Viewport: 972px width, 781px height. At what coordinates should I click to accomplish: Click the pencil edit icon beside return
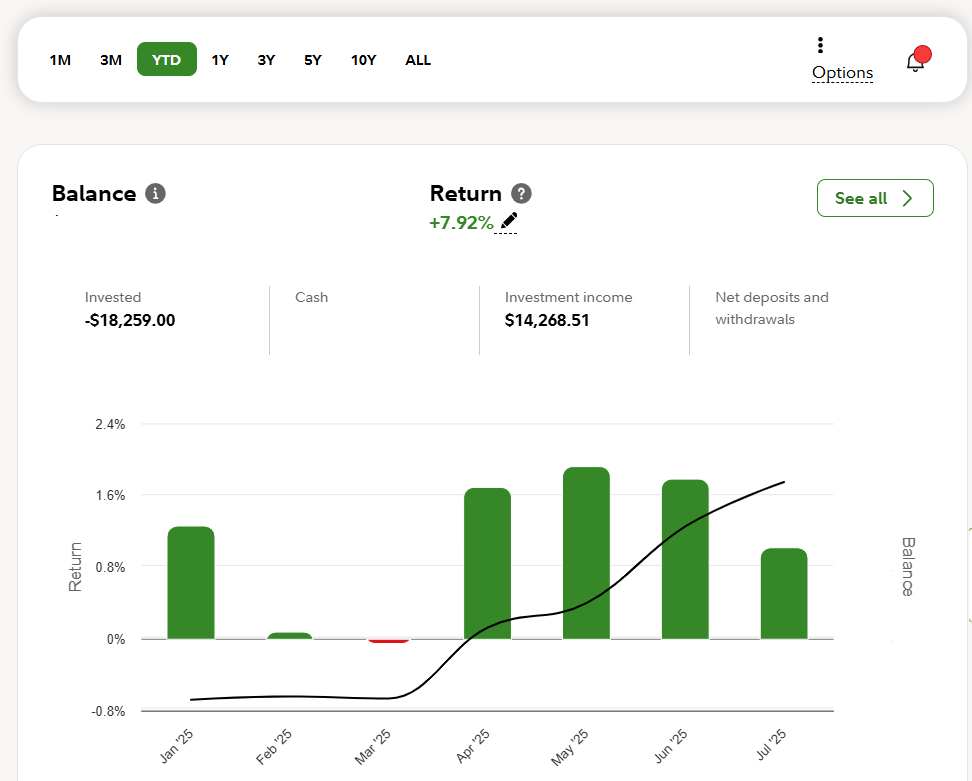coord(509,221)
